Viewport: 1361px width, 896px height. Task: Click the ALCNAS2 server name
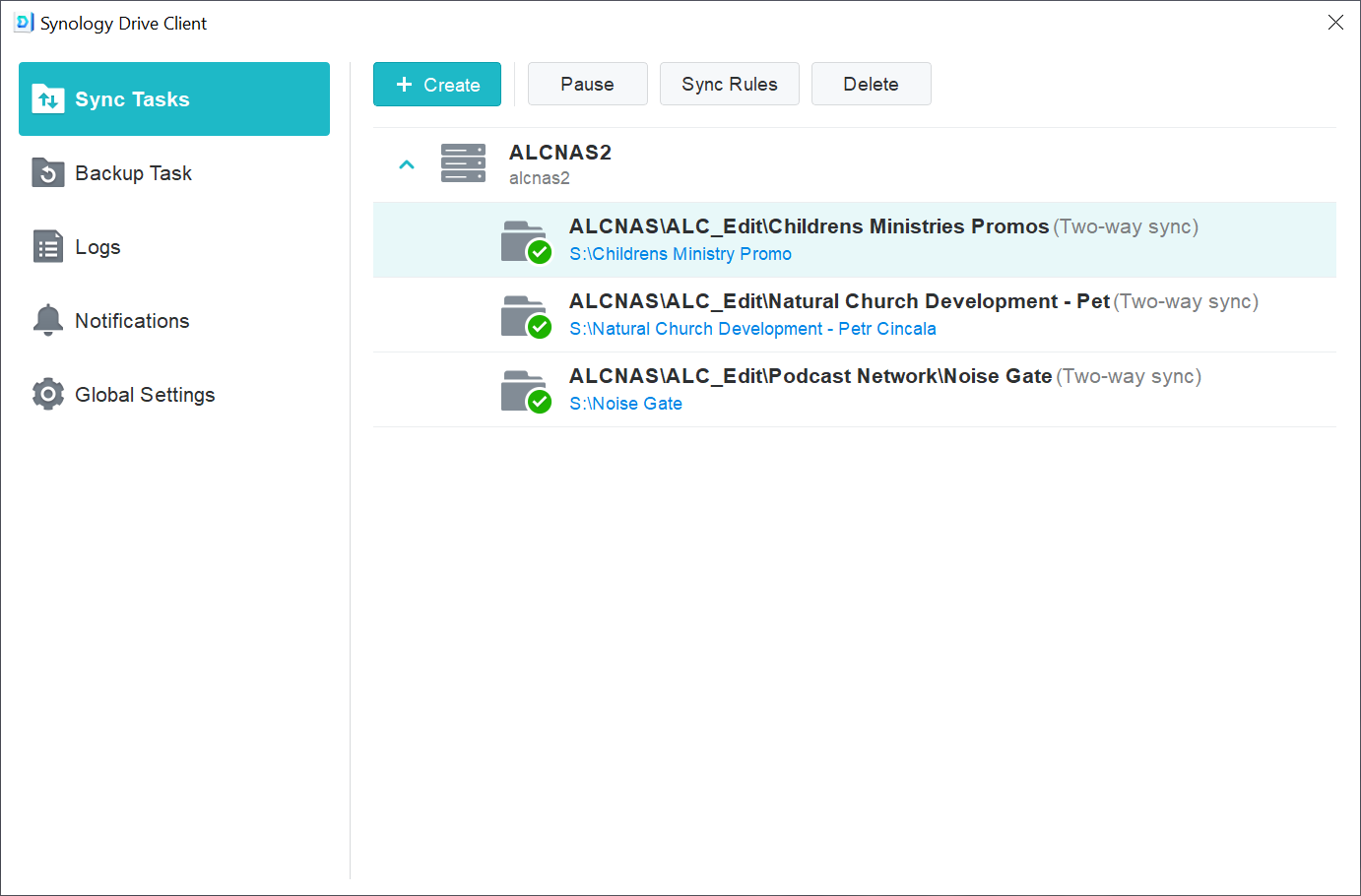tap(560, 153)
